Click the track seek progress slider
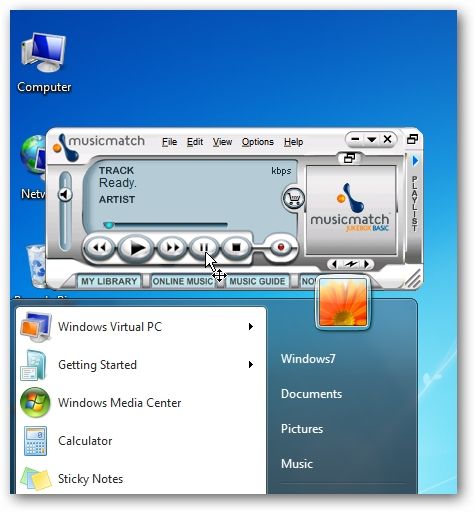 (x=165, y=225)
